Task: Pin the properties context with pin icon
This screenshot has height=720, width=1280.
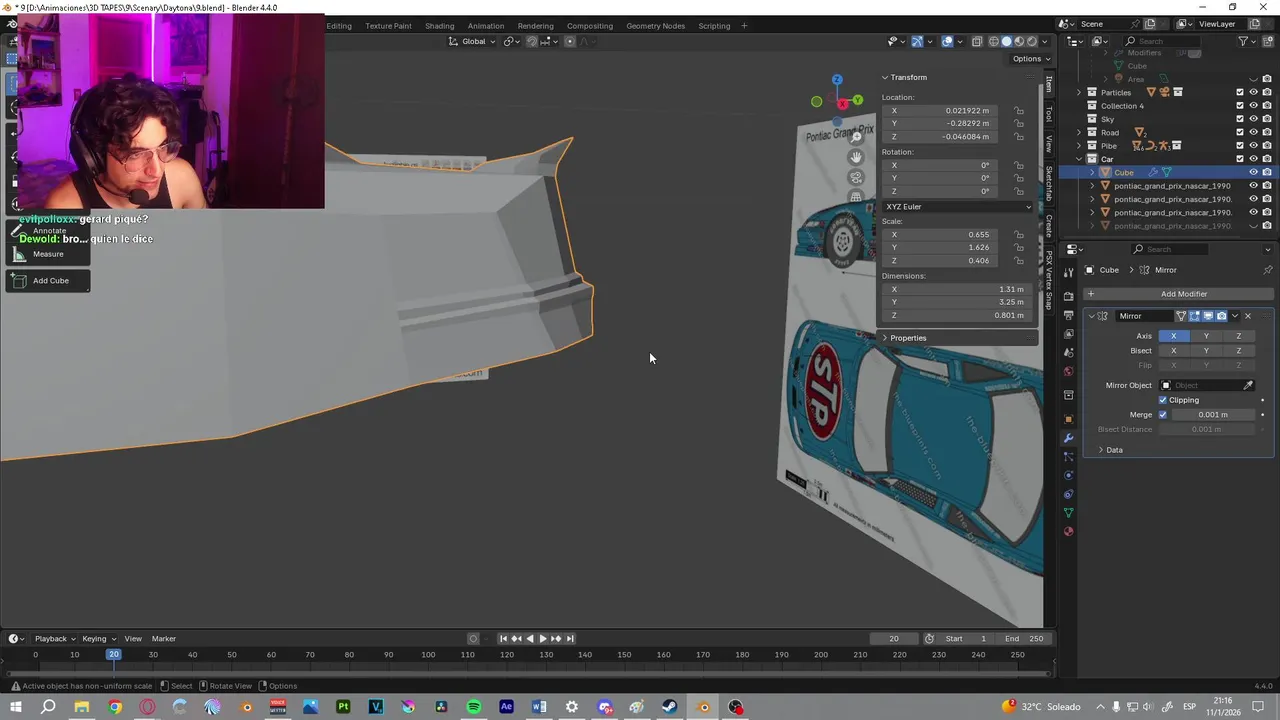Action: click(1267, 270)
